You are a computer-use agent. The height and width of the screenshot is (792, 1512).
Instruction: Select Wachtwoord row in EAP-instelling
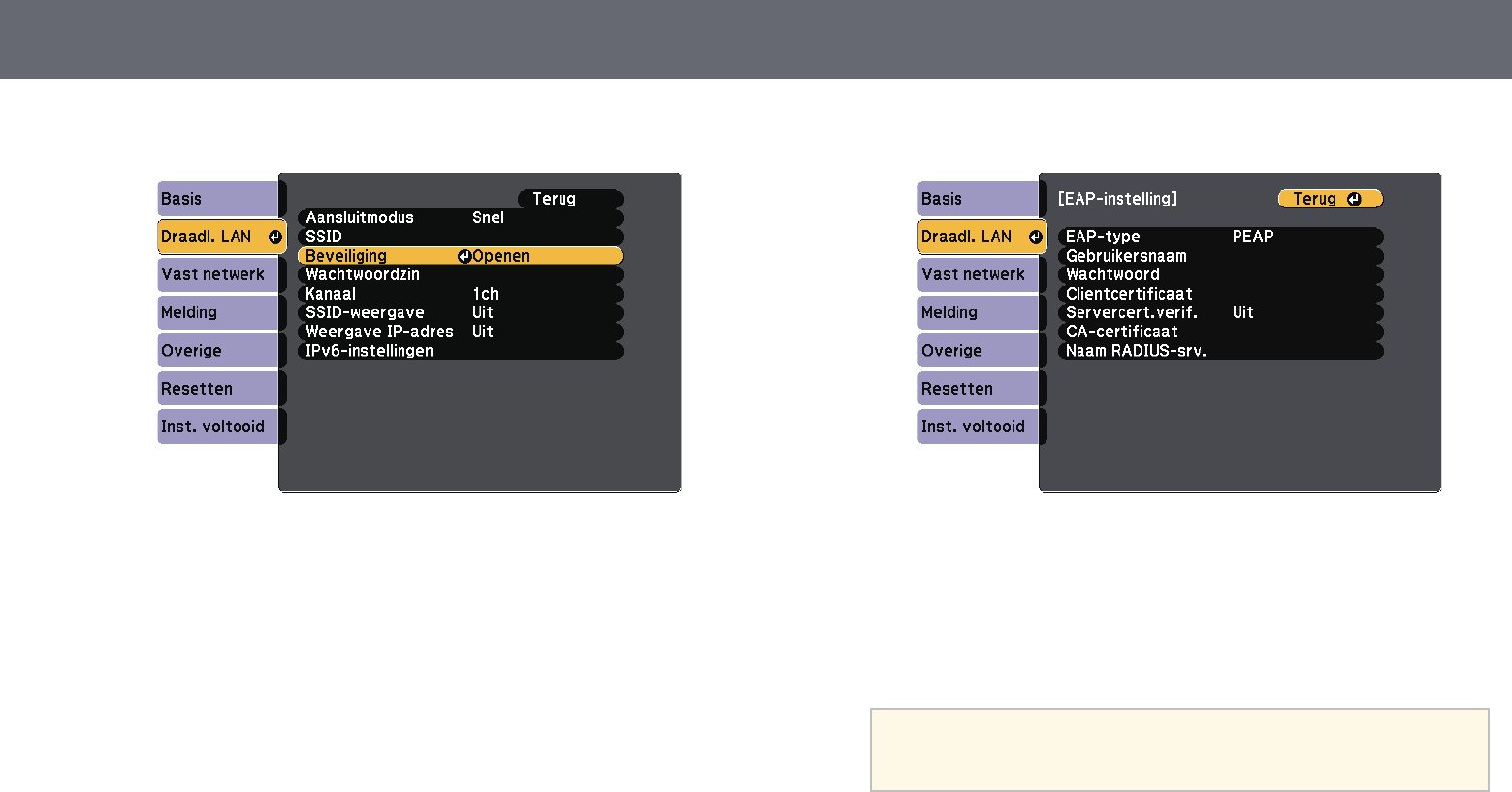tap(1220, 274)
